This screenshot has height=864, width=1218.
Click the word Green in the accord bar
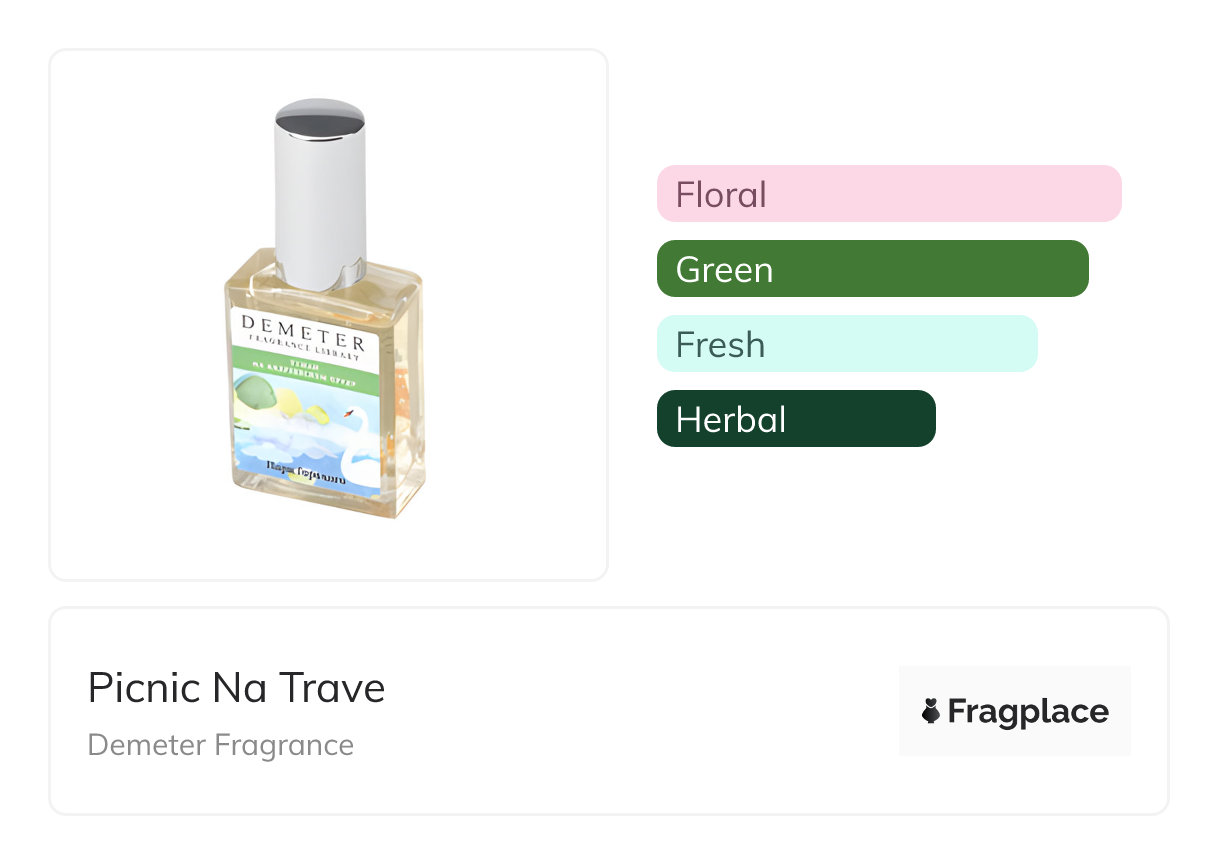click(724, 269)
